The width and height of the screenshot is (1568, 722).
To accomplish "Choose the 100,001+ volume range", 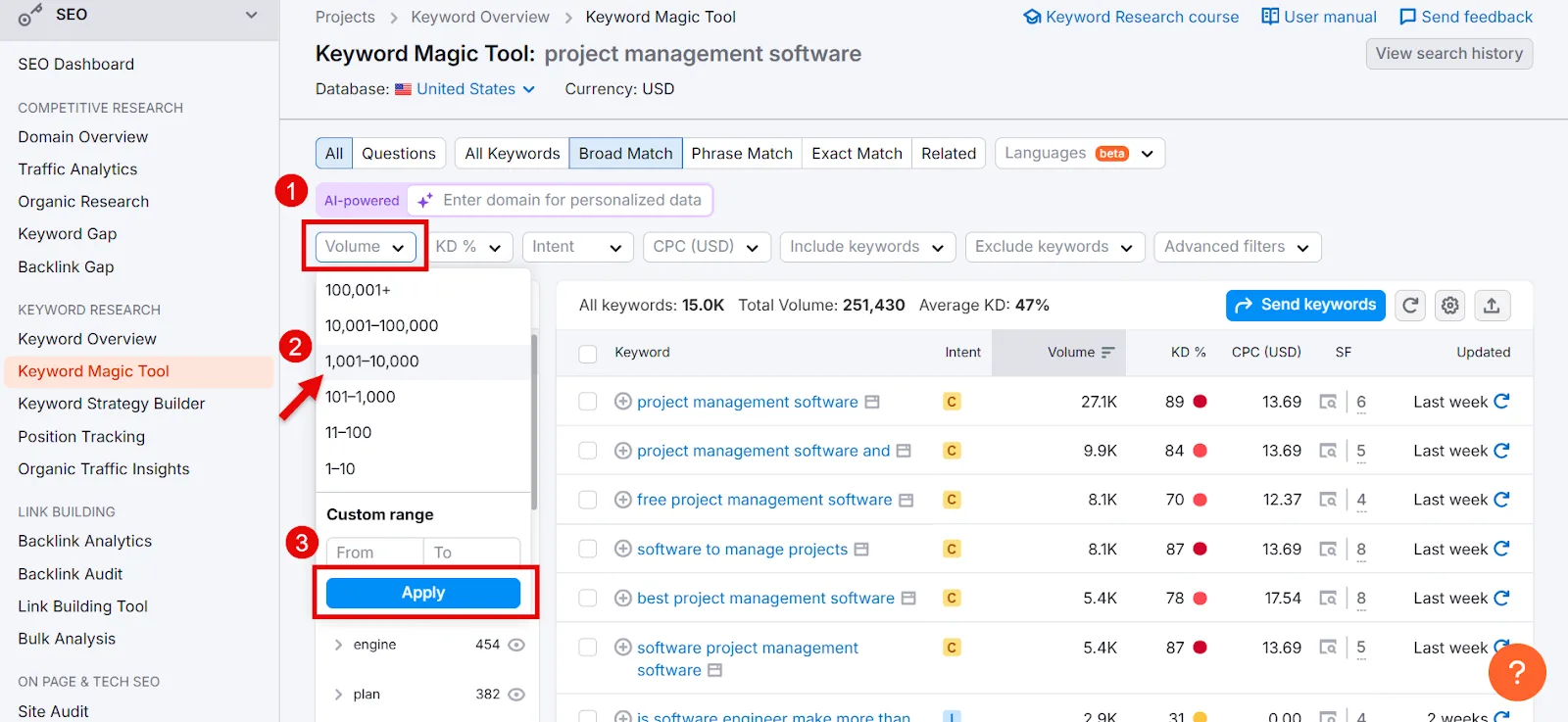I will 423,290.
